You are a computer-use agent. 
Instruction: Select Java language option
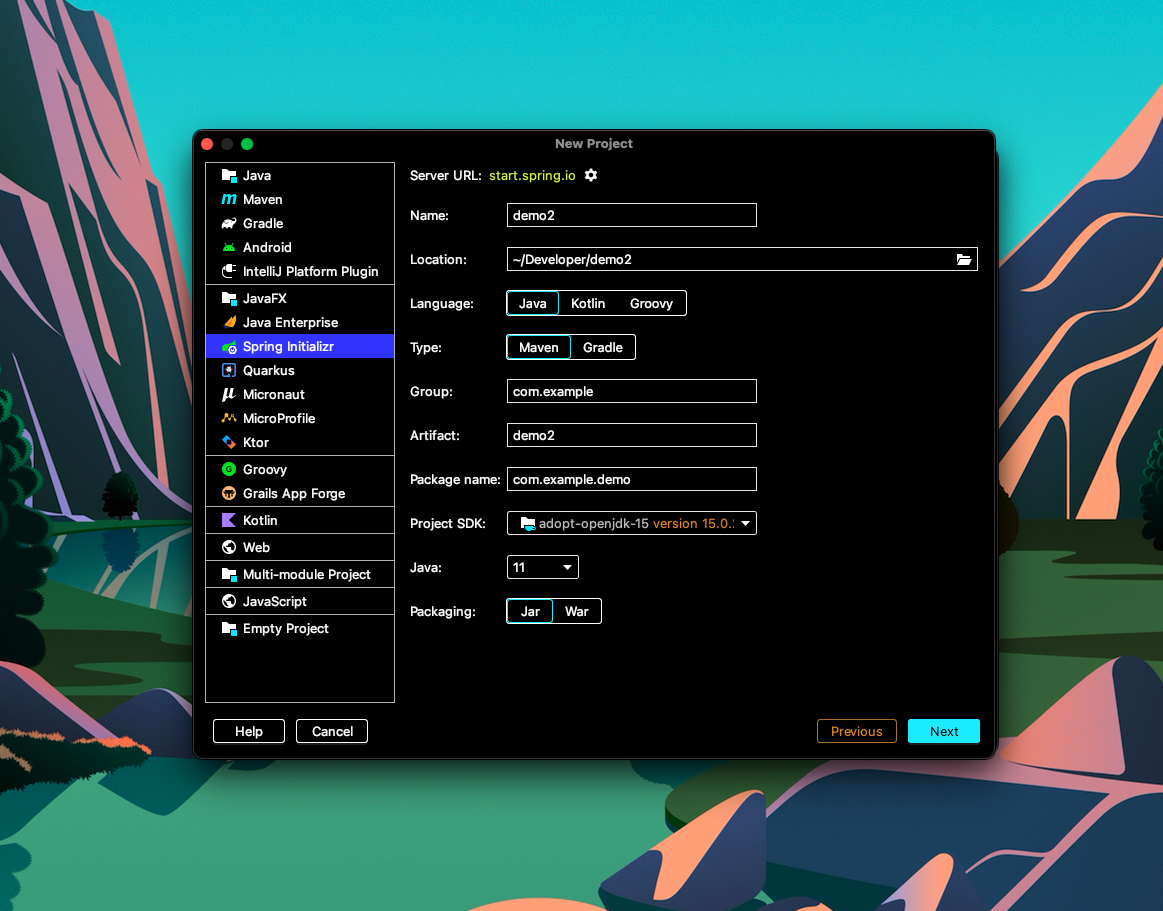coord(533,303)
